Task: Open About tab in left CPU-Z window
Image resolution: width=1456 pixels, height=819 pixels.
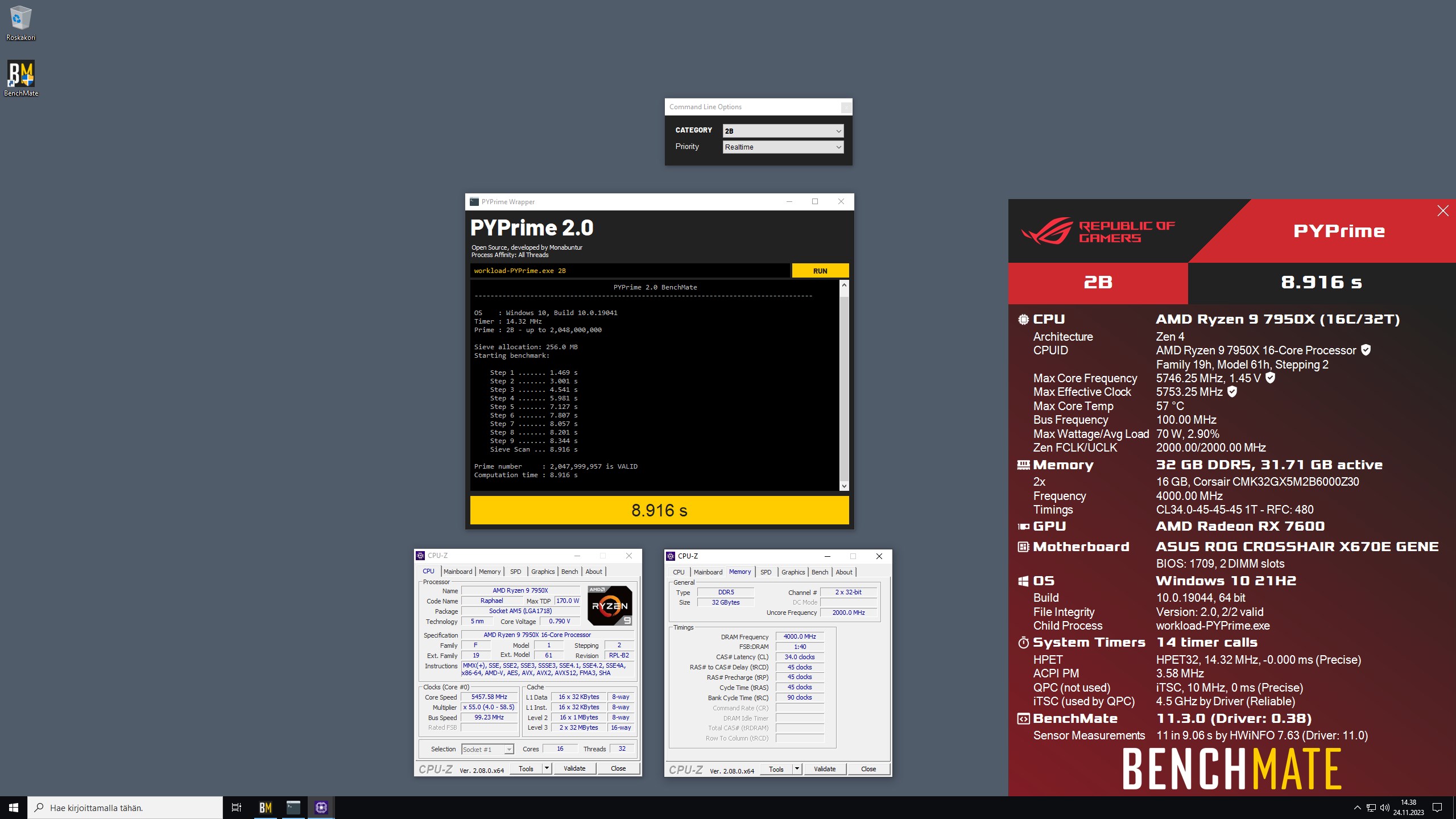Action: (594, 572)
